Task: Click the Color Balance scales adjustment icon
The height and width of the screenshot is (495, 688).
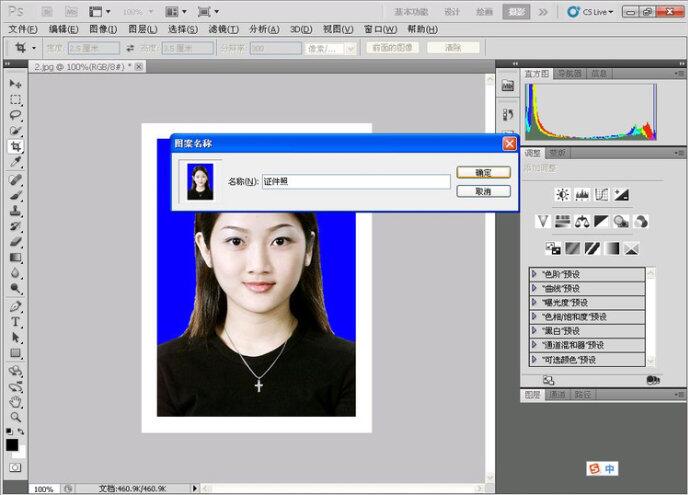Action: [x=582, y=221]
